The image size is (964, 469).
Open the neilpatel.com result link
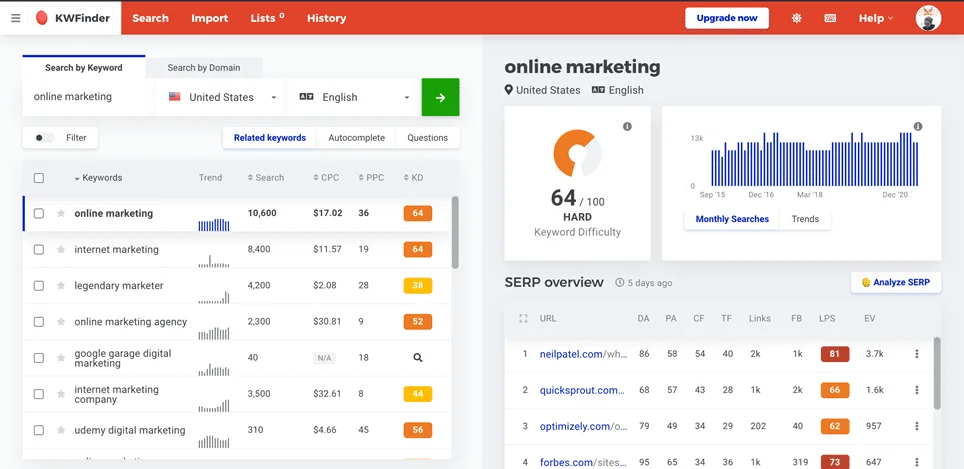pyautogui.click(x=583, y=354)
